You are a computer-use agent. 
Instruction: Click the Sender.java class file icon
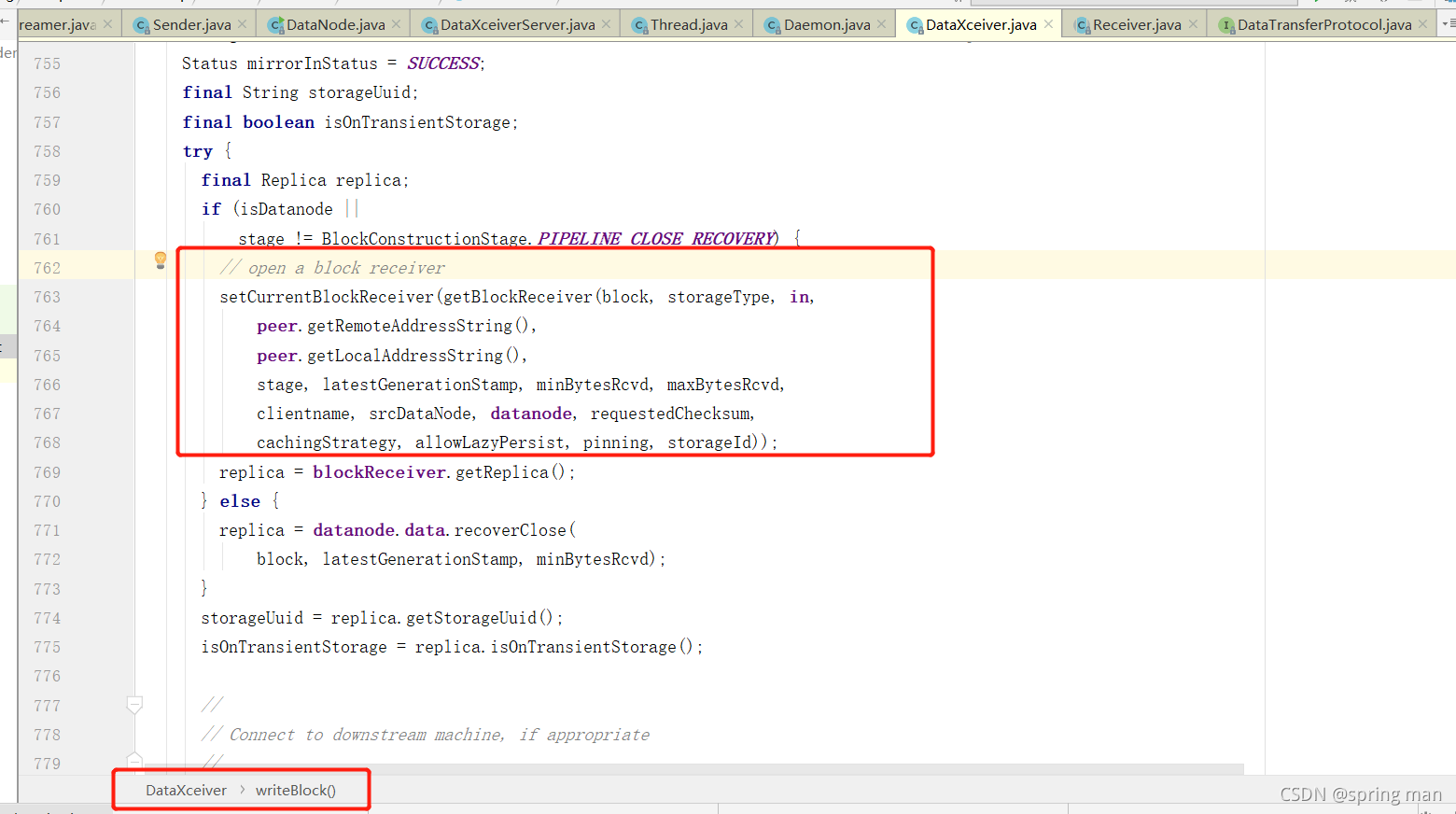pyautogui.click(x=142, y=25)
